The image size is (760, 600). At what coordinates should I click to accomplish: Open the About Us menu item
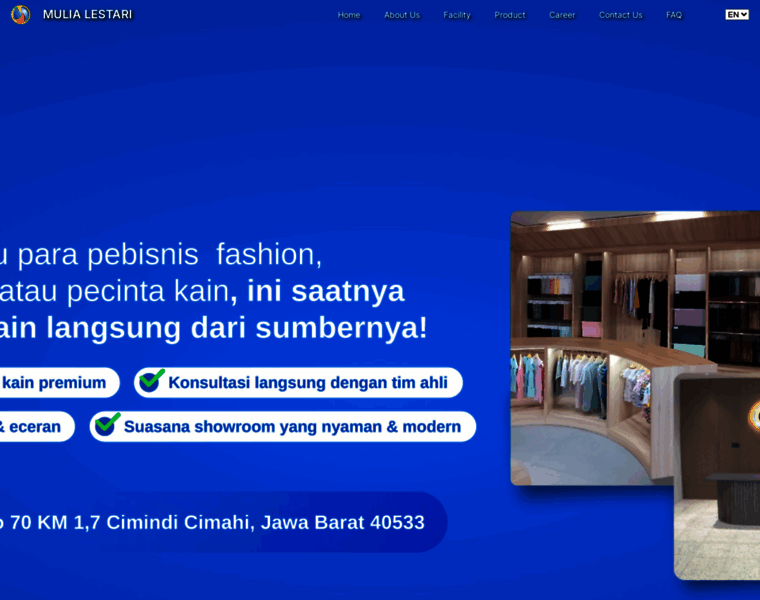pos(402,15)
